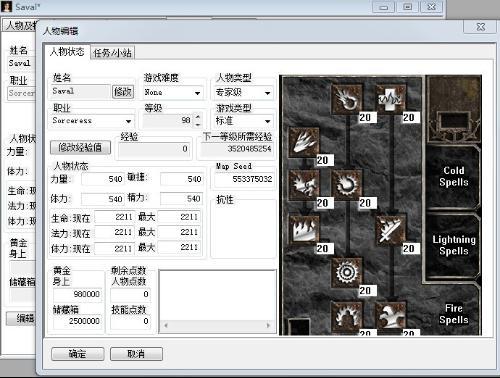500x378 pixels.
Task: Select the Fire Wall skill icon
Action: [303, 230]
